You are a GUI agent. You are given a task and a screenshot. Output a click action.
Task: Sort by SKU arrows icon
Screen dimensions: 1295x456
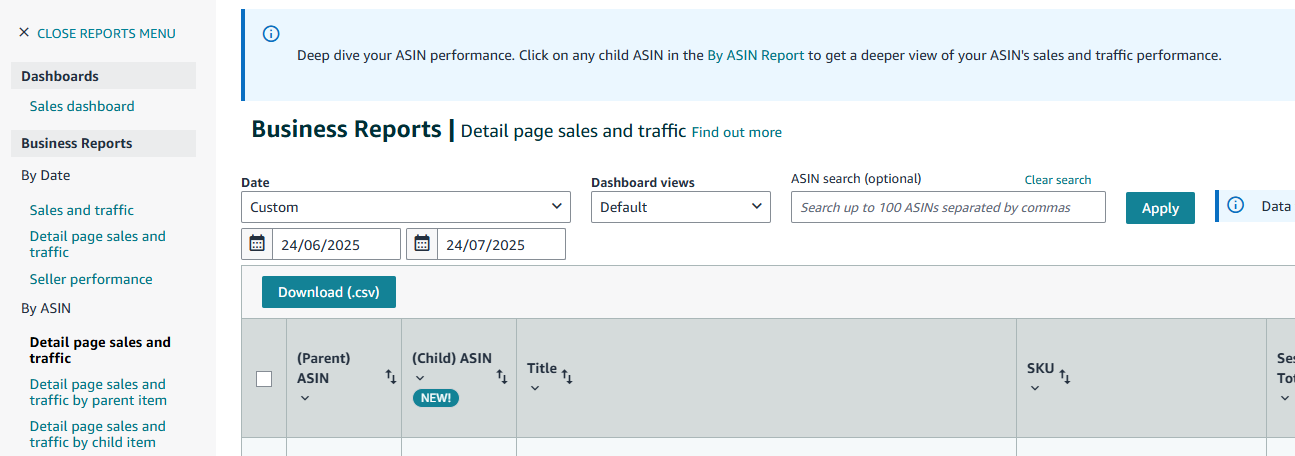coord(1064,377)
